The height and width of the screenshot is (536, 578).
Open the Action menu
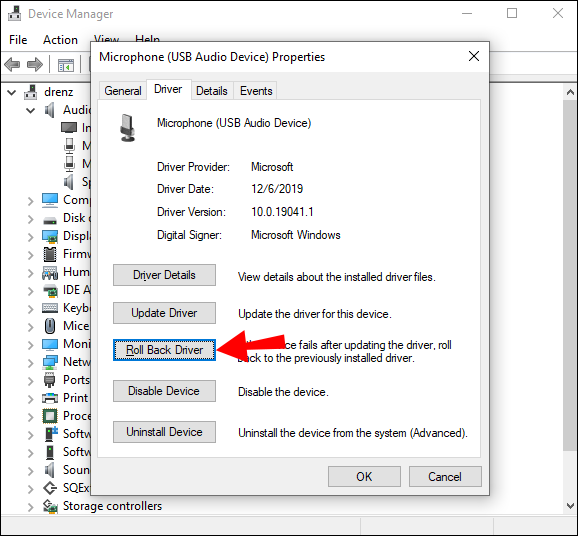pos(60,40)
